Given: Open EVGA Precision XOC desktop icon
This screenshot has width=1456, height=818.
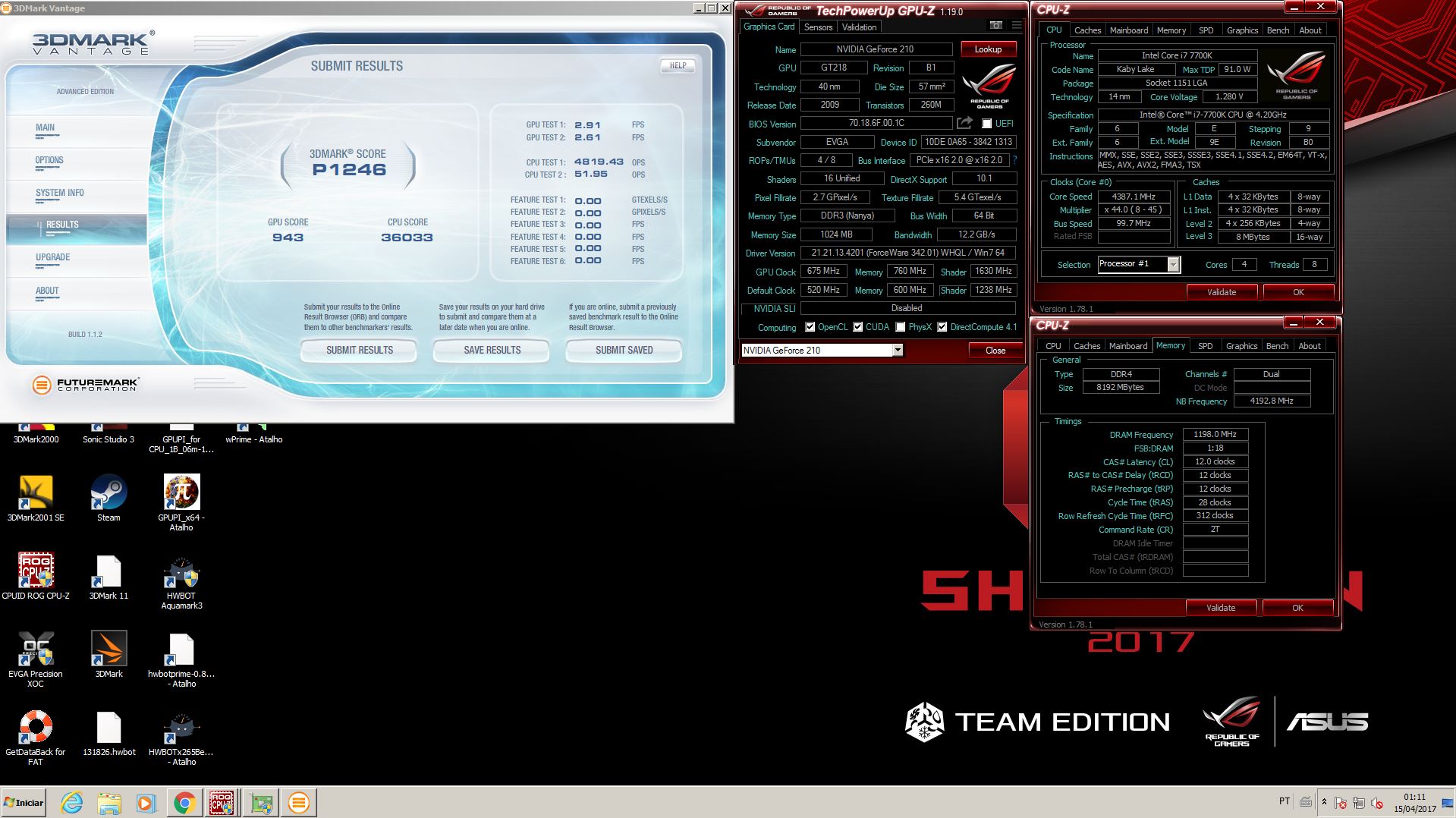Looking at the screenshot, I should click(x=36, y=659).
